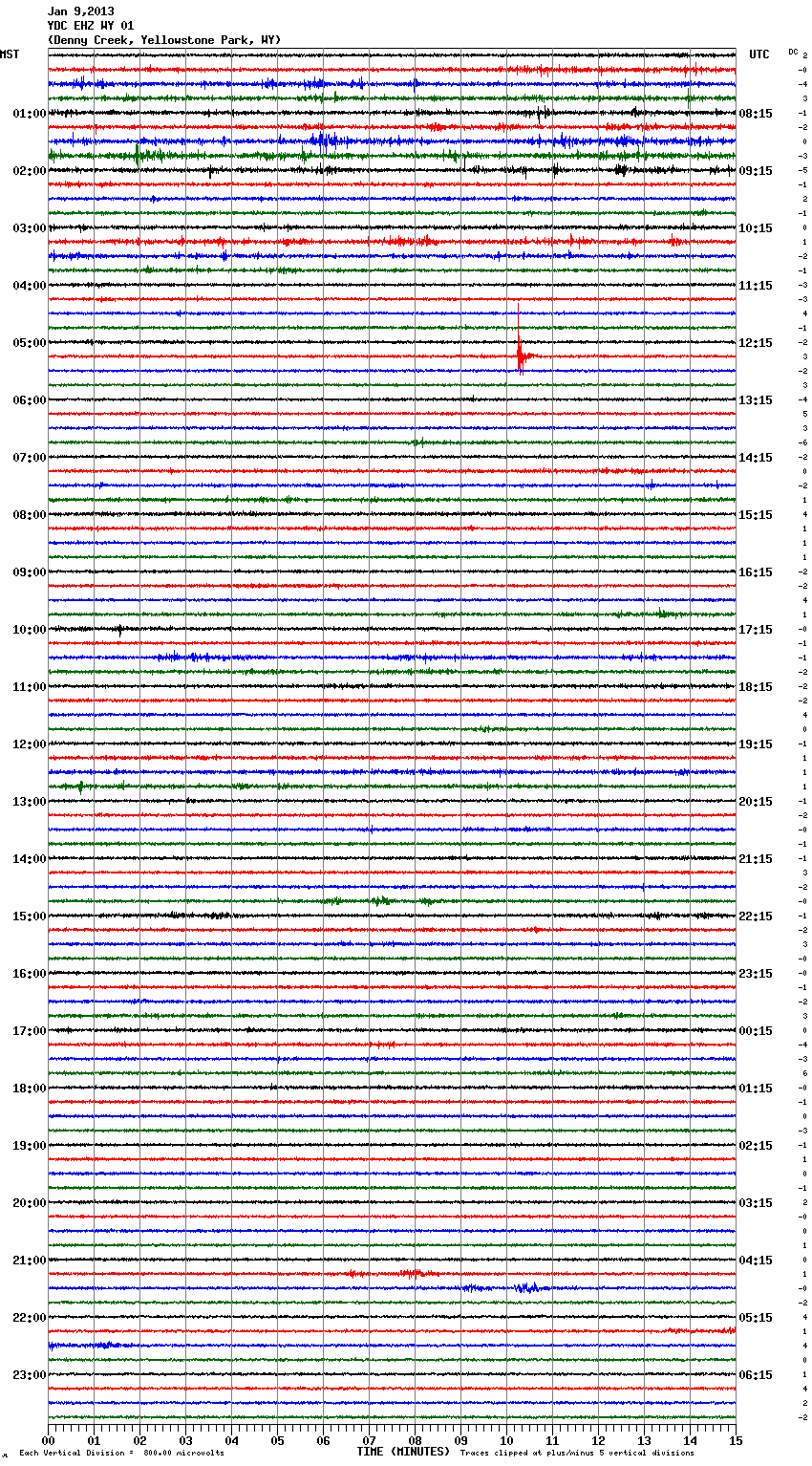Click the '08:15' UTC time label

coord(756,114)
